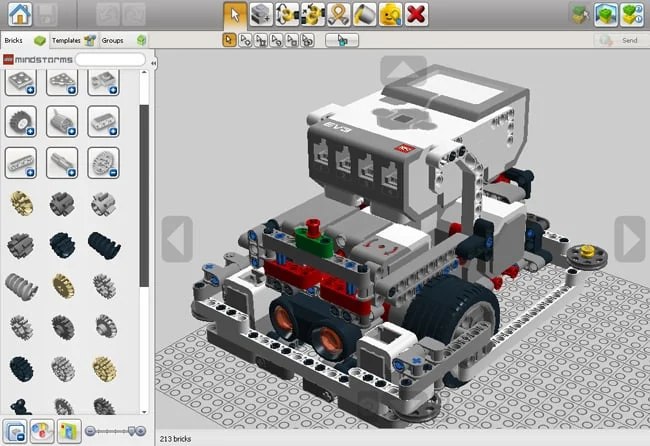Image resolution: width=650 pixels, height=446 pixels.
Task: Activate the Hide bricks tool
Action: point(390,15)
